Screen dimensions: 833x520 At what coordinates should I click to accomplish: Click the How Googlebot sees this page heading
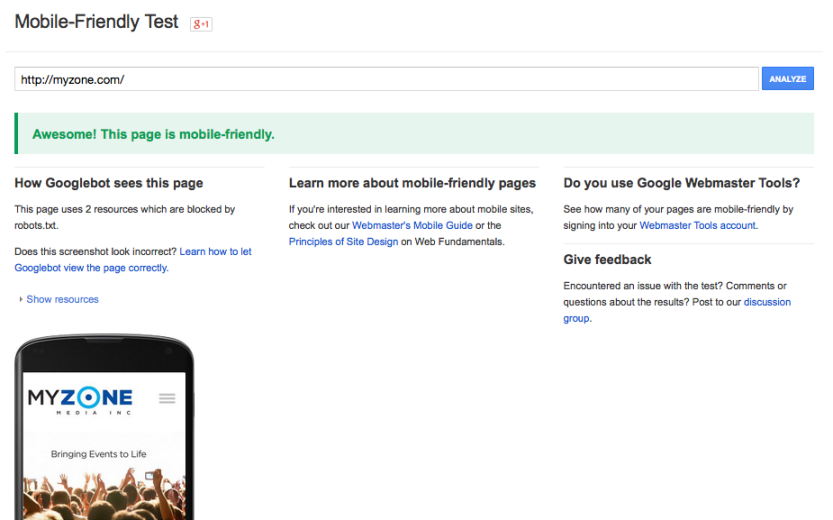109,183
